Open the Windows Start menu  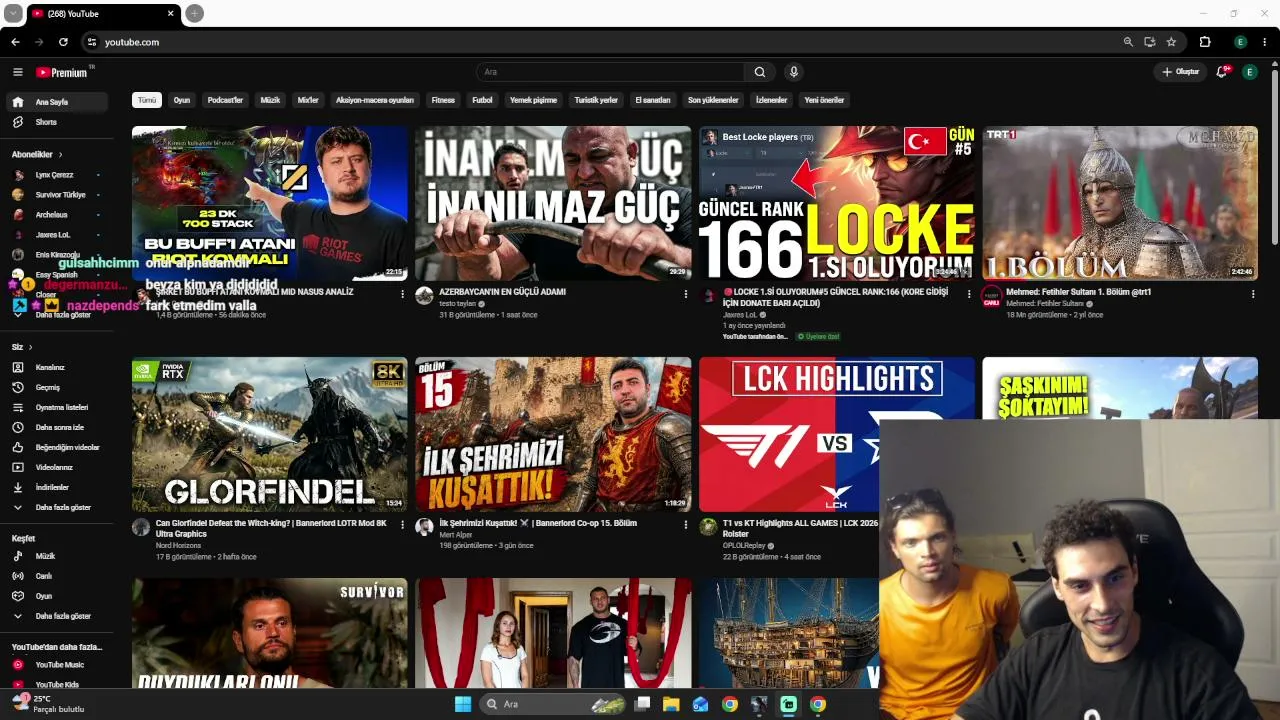tap(463, 704)
